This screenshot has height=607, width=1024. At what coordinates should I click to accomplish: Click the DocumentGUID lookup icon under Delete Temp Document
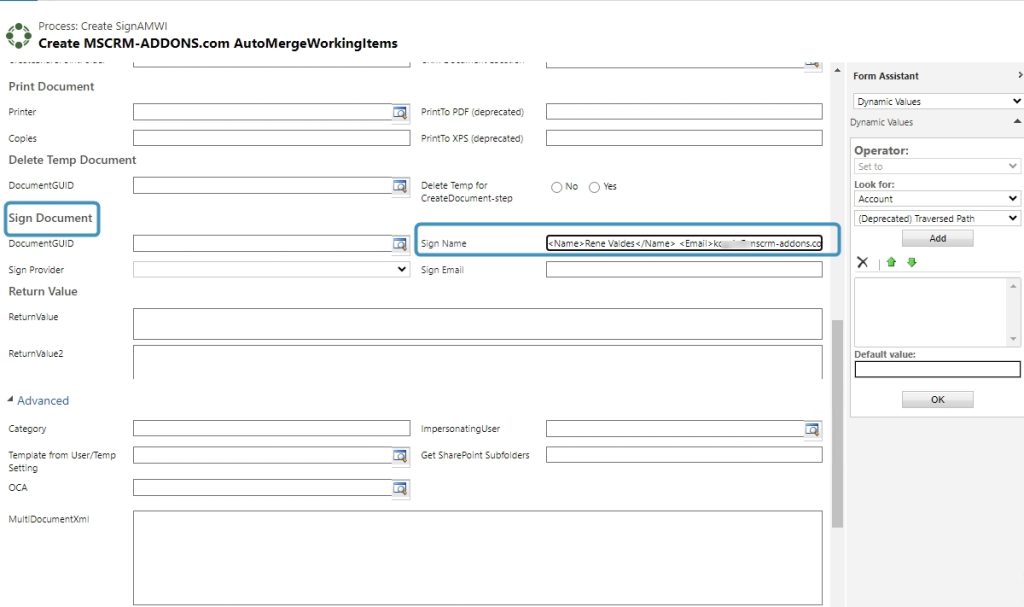point(399,186)
